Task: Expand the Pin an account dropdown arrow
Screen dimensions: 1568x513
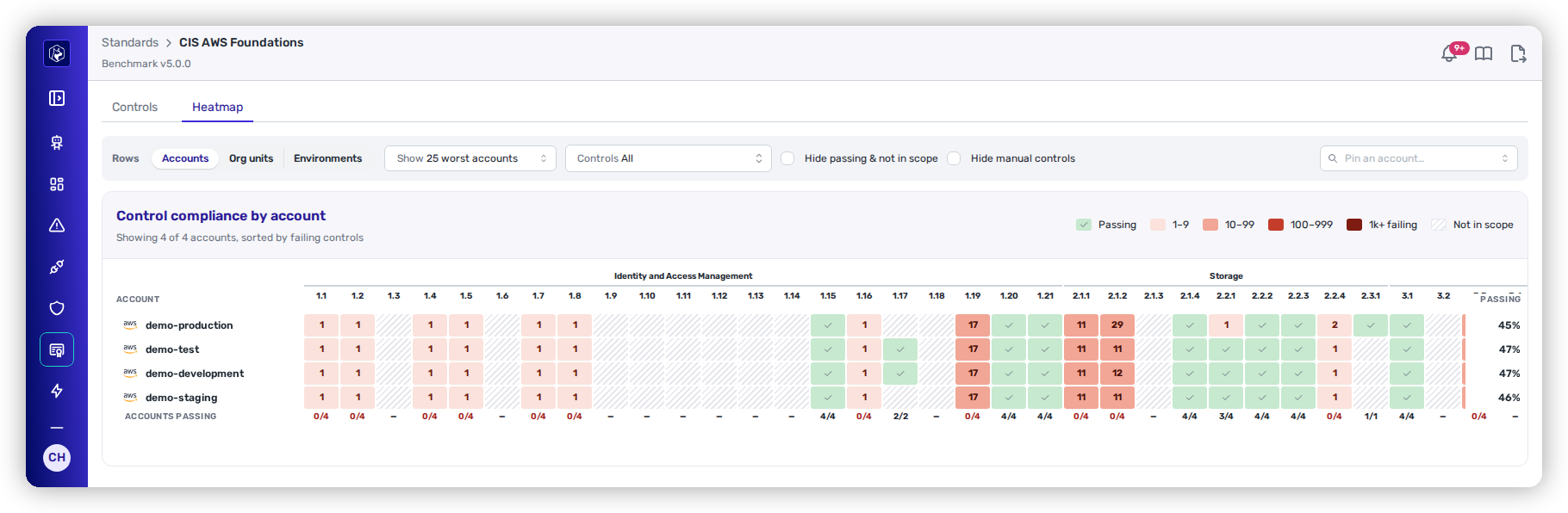Action: coord(1505,158)
